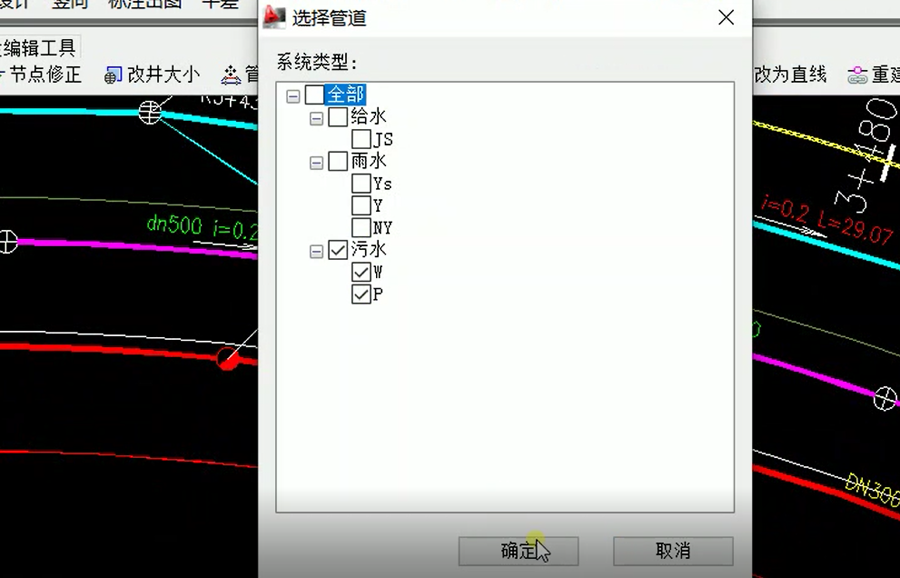Click the yellow DN300 label in drawing
This screenshot has height=578, width=900.
pyautogui.click(x=874, y=491)
